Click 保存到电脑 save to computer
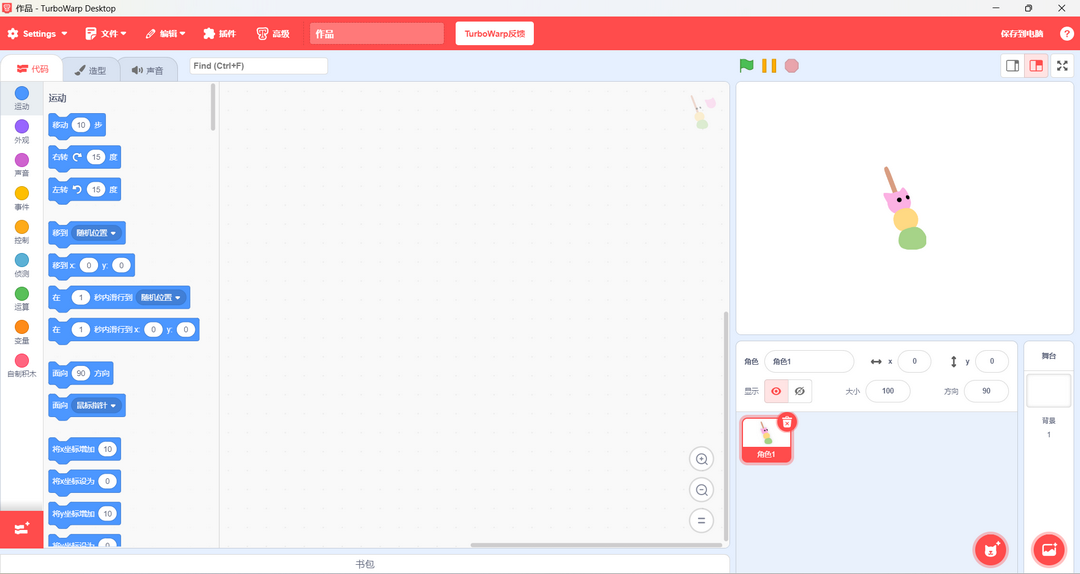This screenshot has width=1080, height=574. click(1021, 34)
